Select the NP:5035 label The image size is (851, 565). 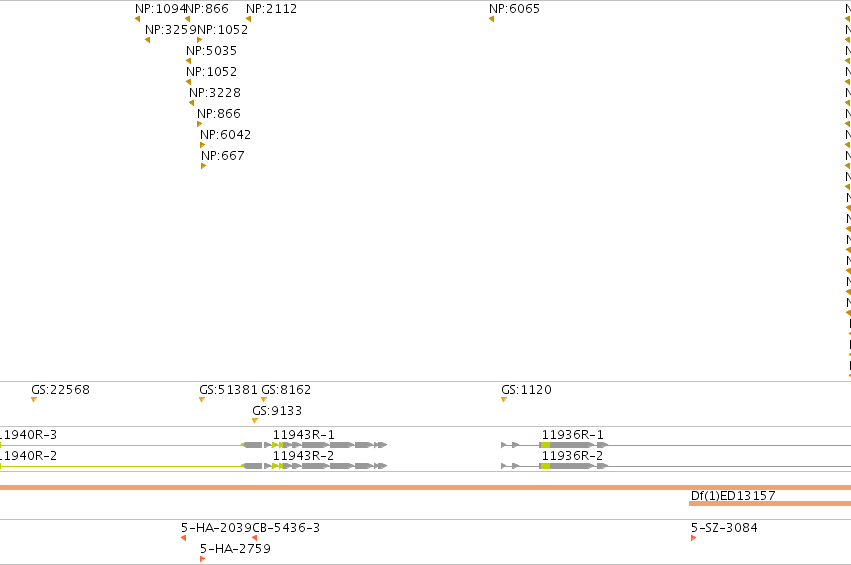(x=211, y=51)
